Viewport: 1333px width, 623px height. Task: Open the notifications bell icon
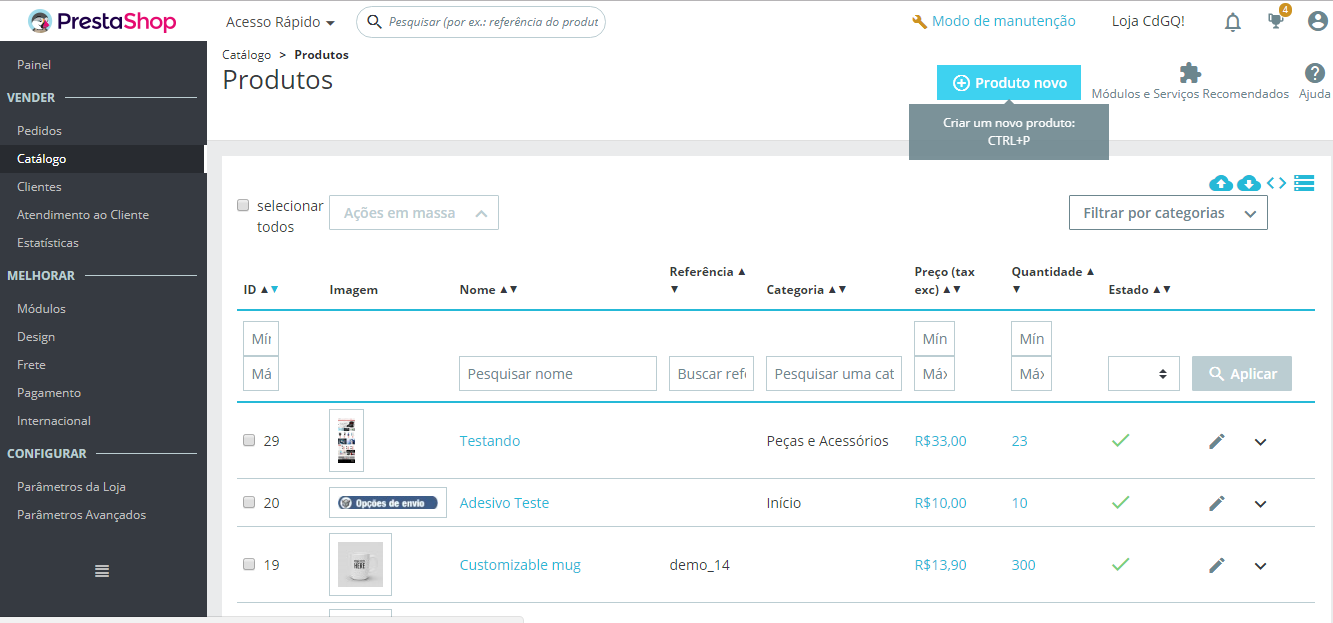pos(1233,22)
